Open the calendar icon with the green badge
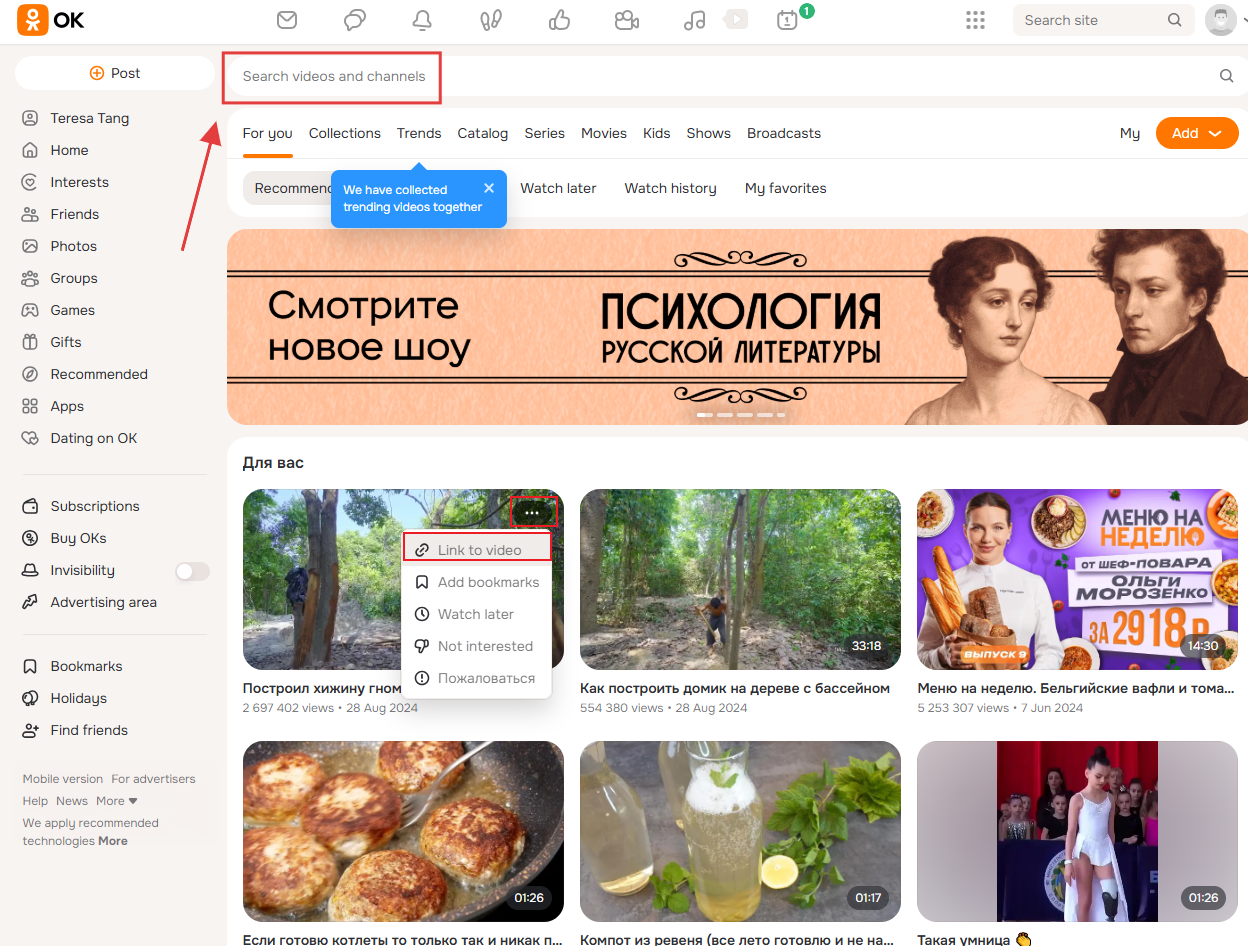The image size is (1248, 946). pos(787,20)
